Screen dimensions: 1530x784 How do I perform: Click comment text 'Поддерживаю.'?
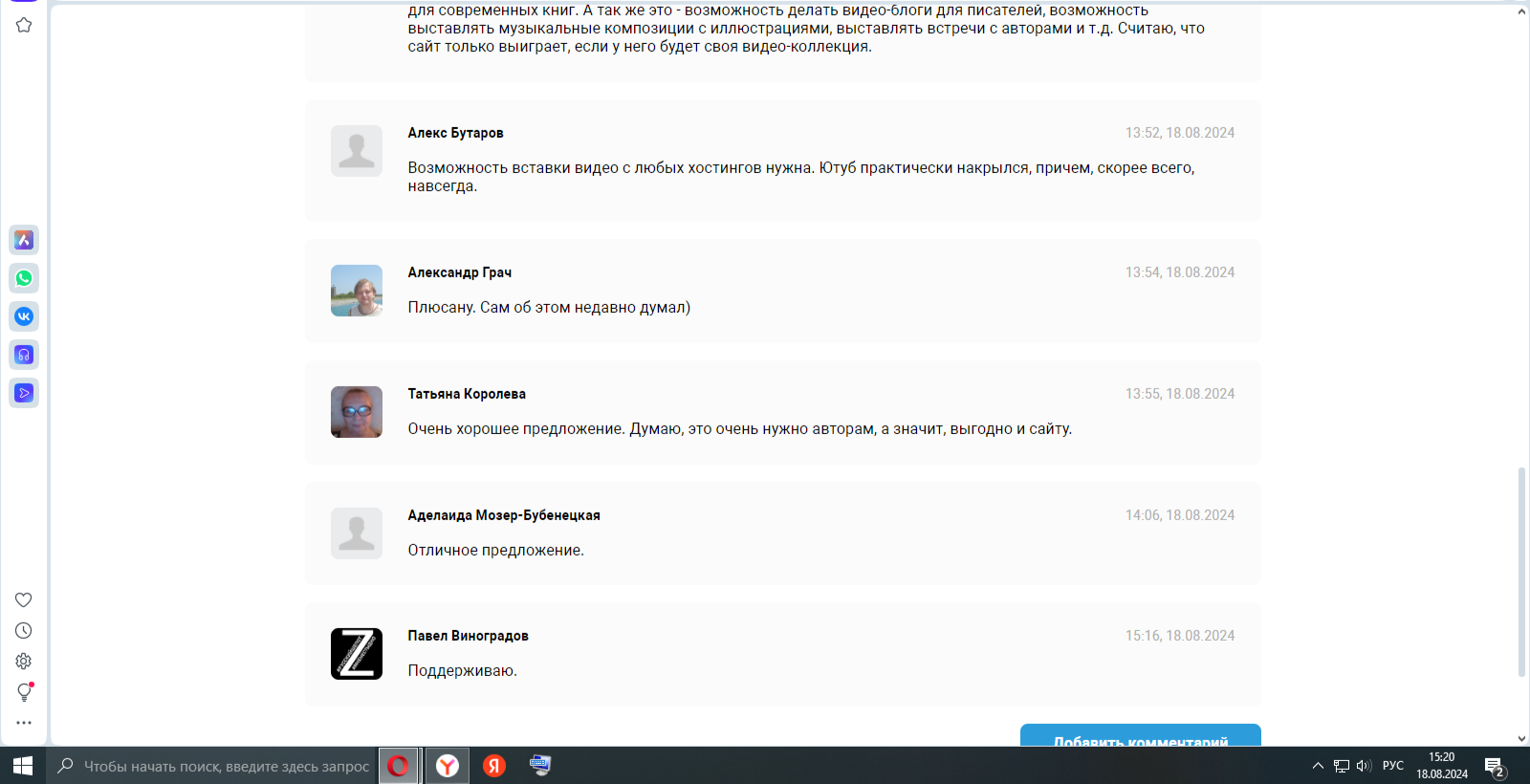(x=462, y=671)
